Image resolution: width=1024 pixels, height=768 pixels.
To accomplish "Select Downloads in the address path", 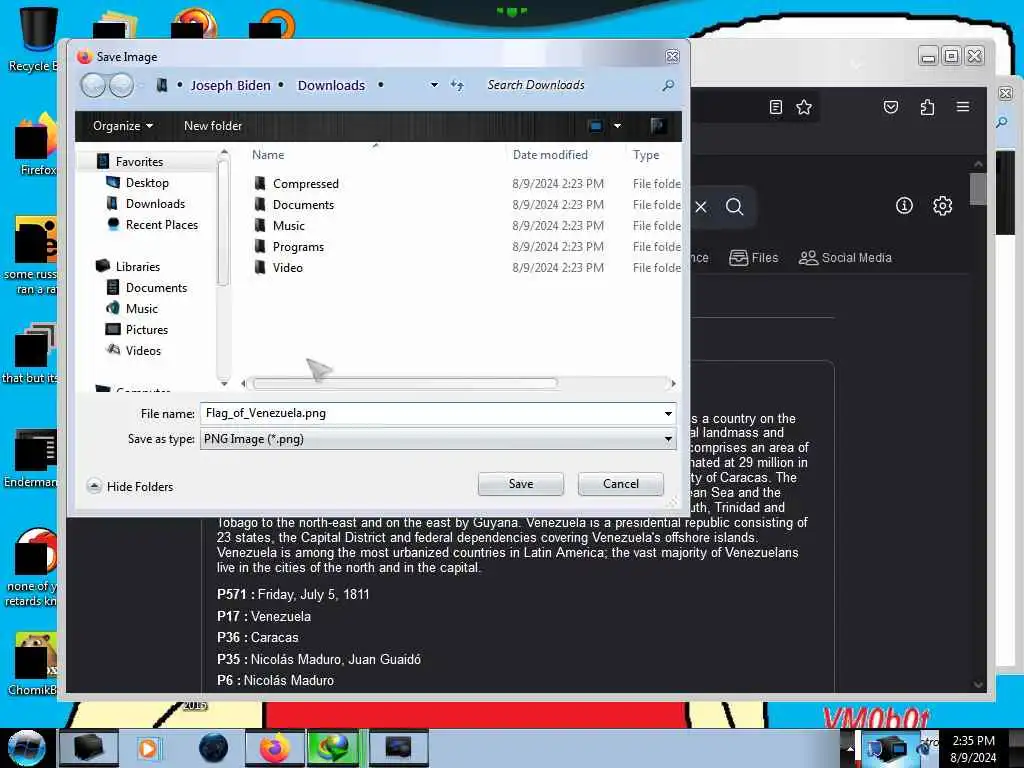I will point(331,86).
